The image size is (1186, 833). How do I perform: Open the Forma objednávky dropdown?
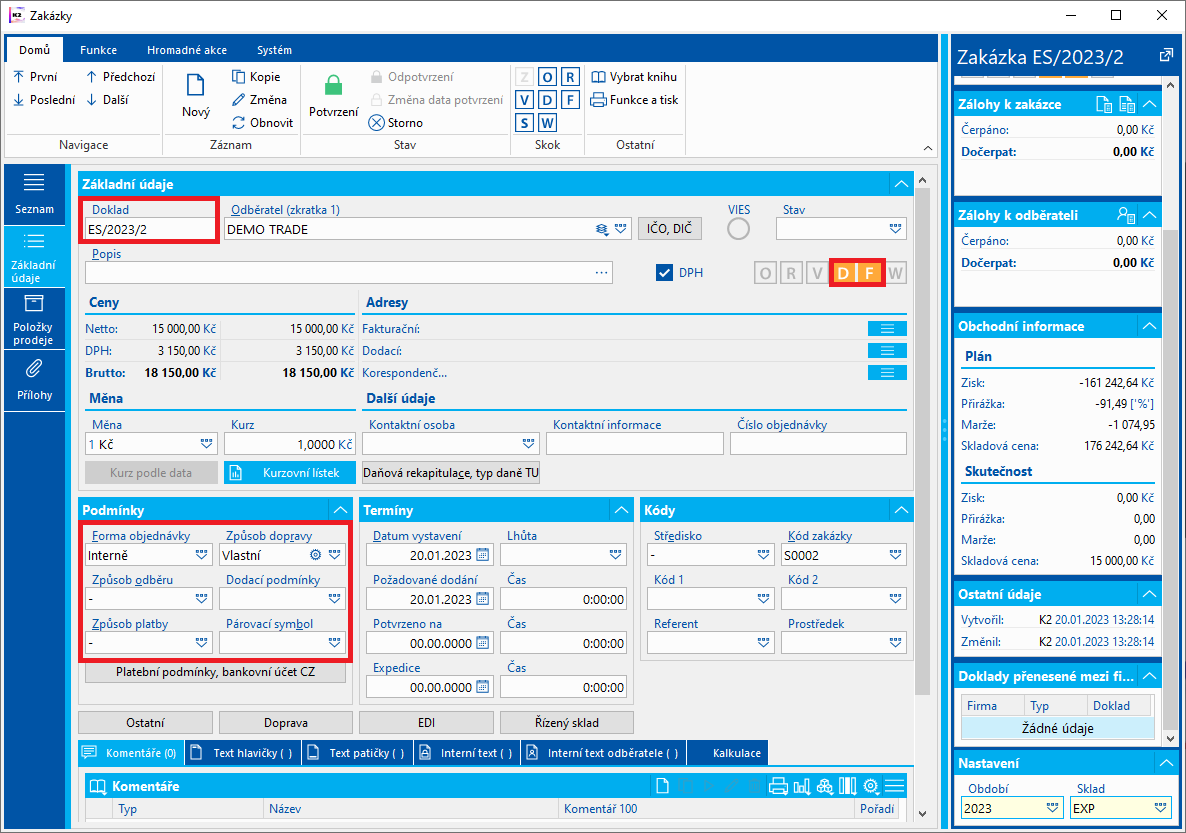[201, 555]
